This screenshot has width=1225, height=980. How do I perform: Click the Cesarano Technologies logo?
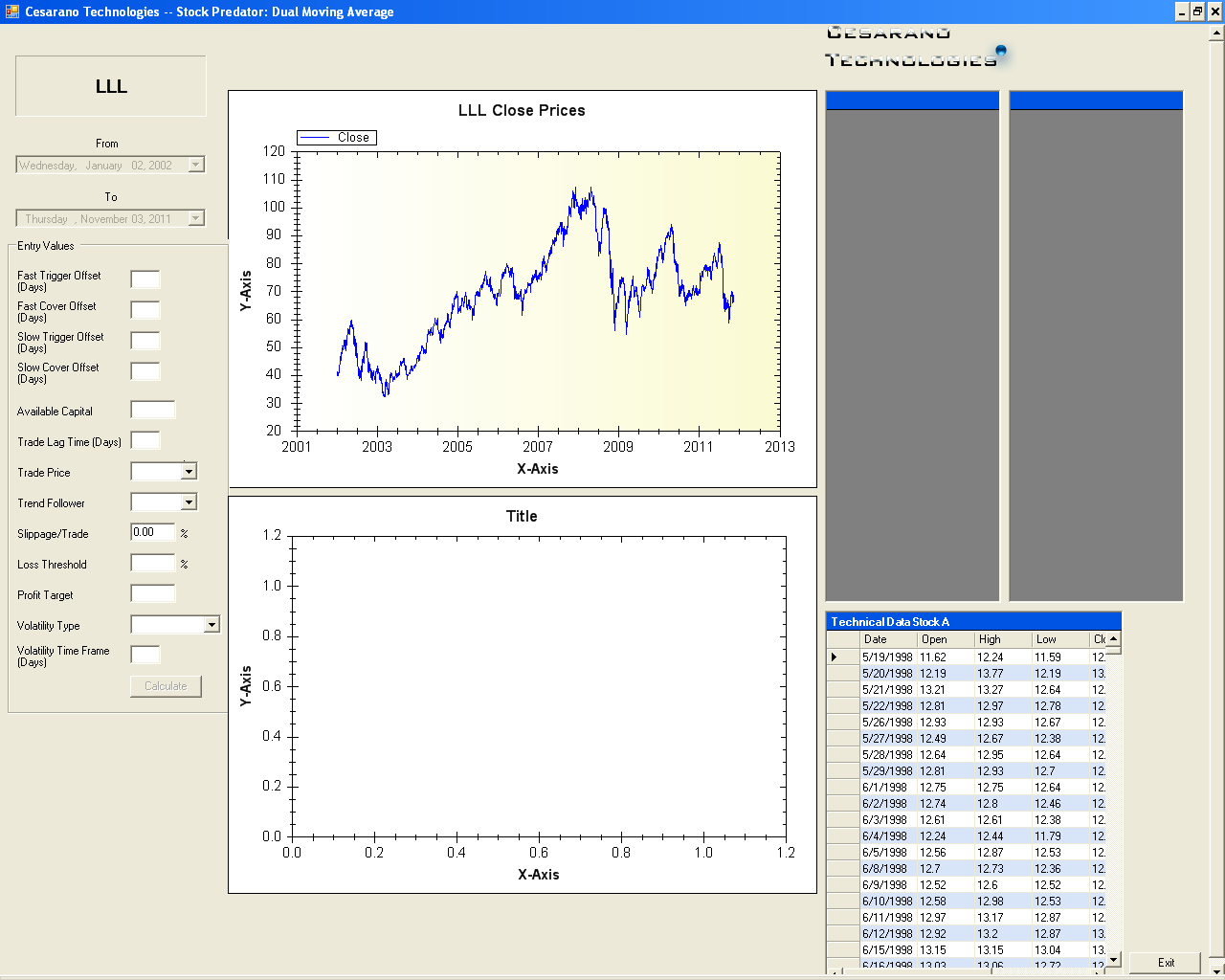tap(914, 48)
